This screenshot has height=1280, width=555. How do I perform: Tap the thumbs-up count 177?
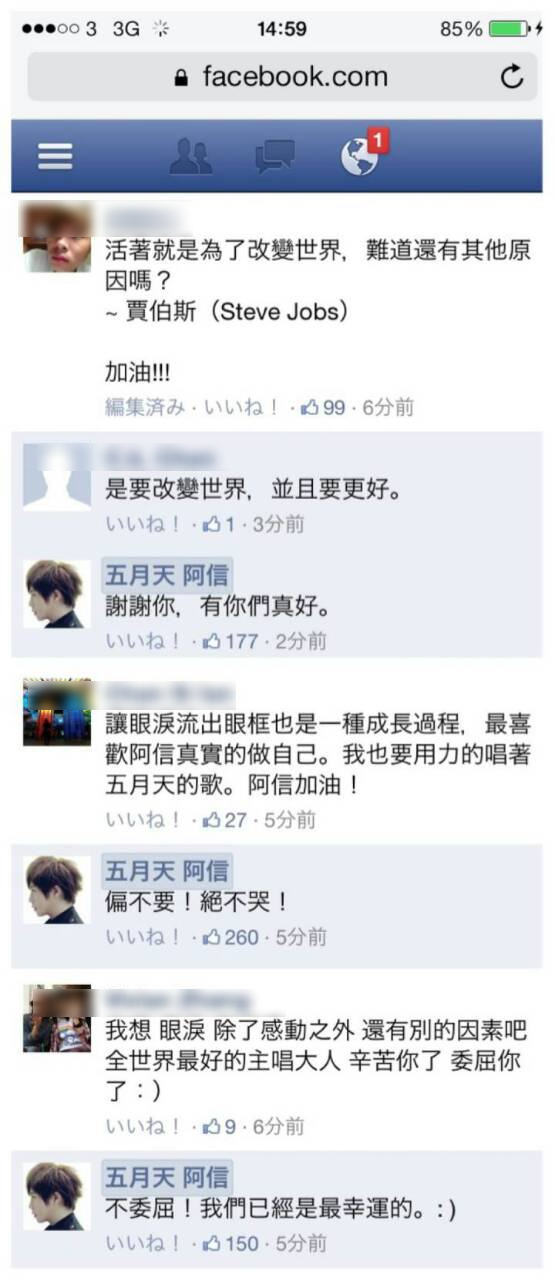[230, 641]
